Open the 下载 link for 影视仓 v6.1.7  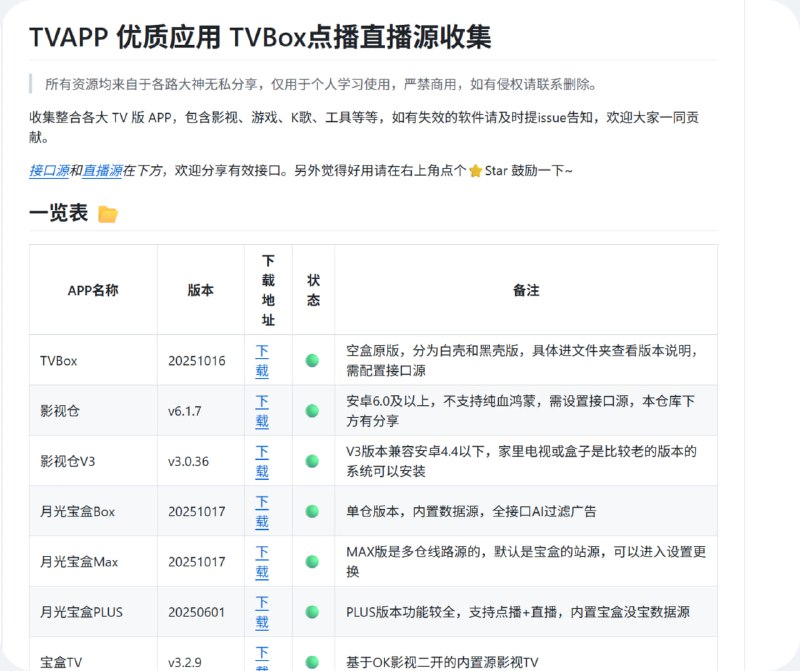tap(262, 411)
